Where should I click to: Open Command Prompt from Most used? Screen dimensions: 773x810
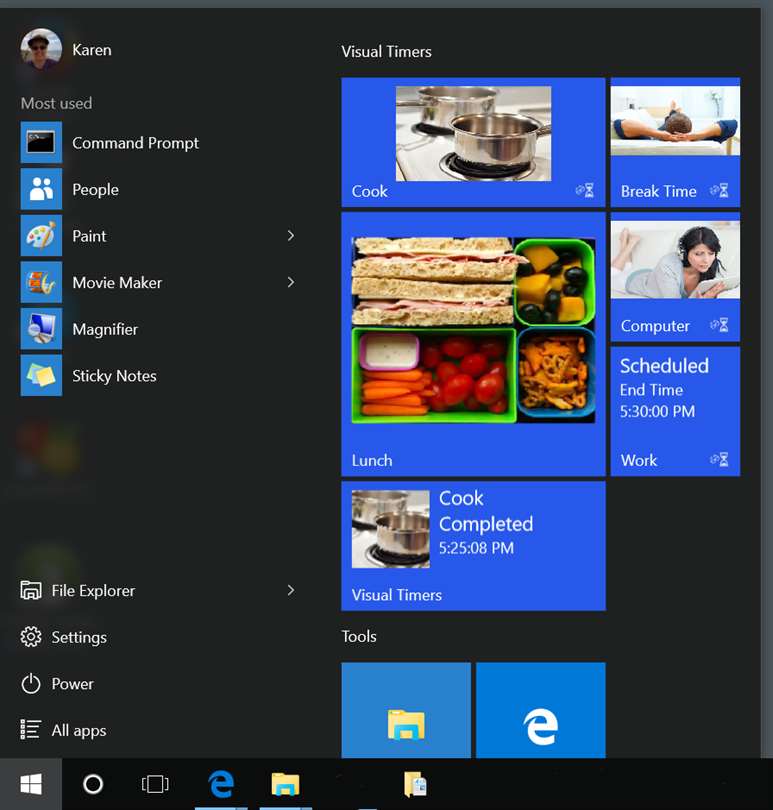tap(160, 143)
